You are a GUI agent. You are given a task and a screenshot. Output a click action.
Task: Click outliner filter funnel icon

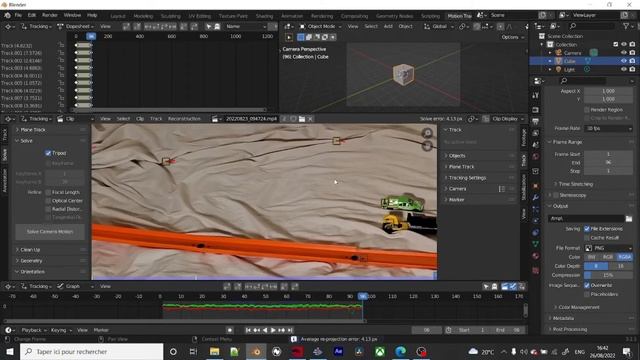pos(626,26)
